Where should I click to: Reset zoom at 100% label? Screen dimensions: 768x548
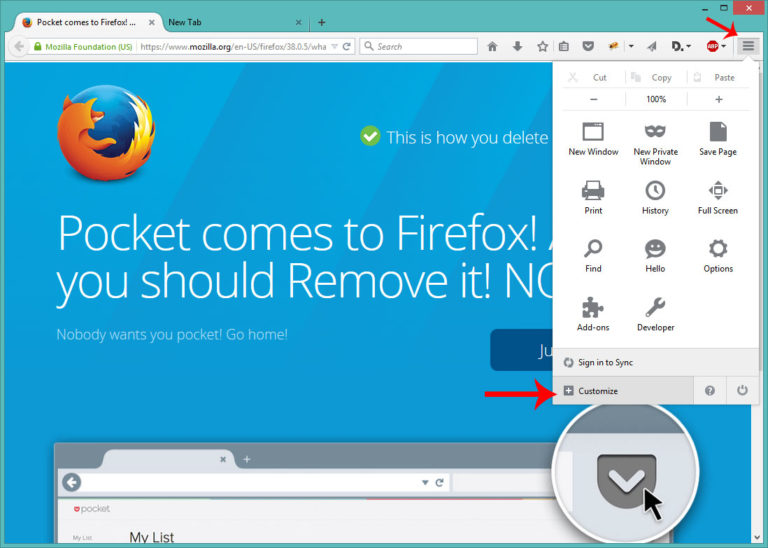click(656, 99)
